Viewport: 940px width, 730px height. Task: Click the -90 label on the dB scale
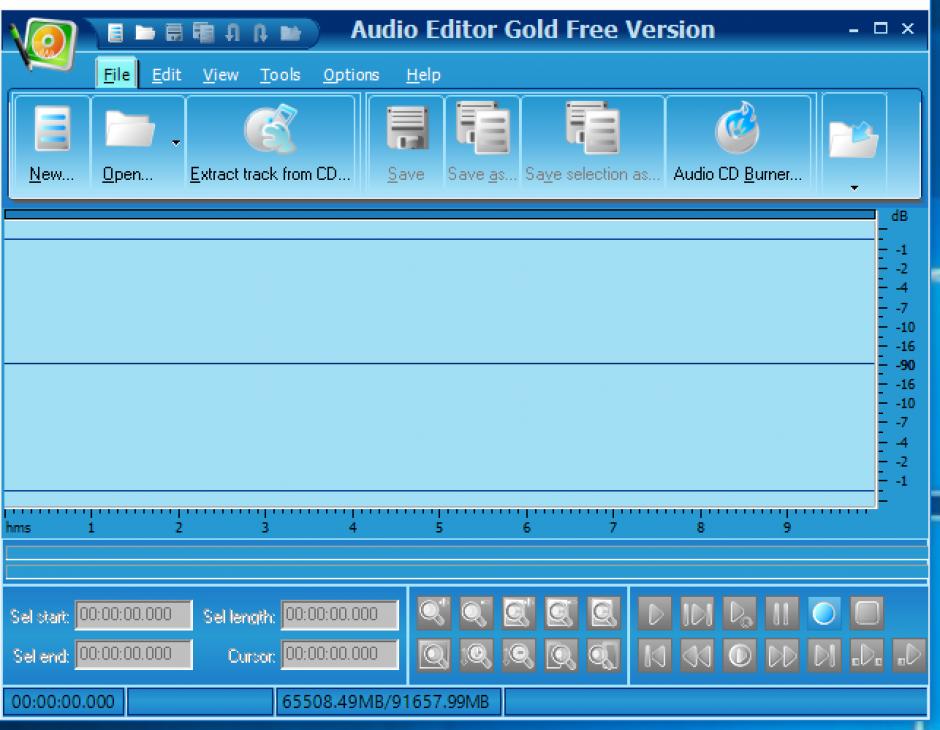tap(905, 365)
